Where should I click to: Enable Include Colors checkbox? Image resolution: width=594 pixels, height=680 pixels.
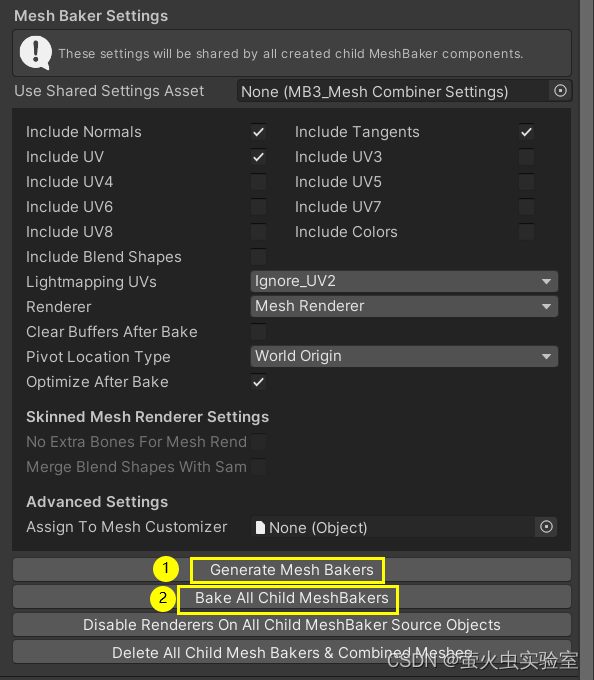click(526, 232)
